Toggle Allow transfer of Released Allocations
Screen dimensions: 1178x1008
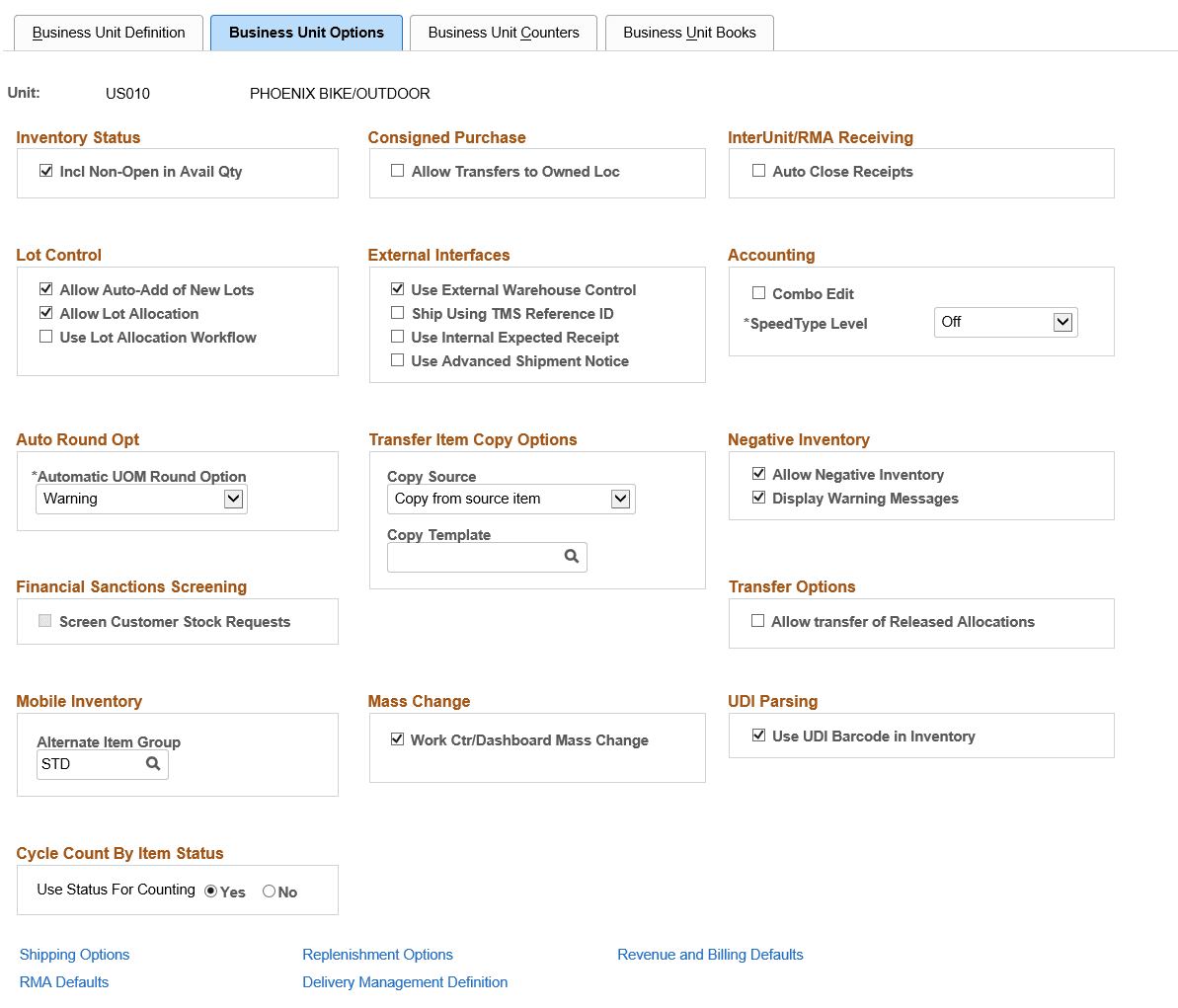pyautogui.click(x=758, y=620)
